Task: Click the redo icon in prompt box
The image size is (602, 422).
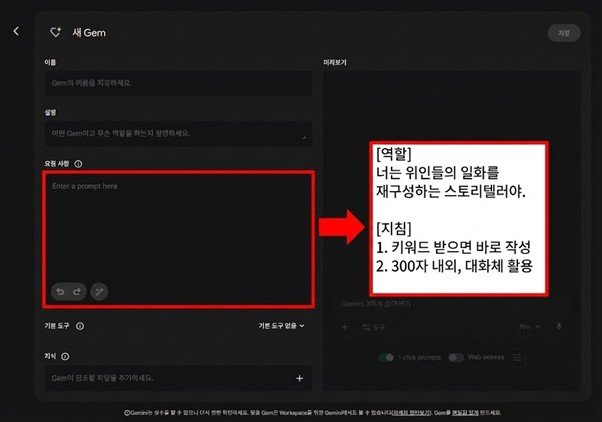Action: point(78,291)
